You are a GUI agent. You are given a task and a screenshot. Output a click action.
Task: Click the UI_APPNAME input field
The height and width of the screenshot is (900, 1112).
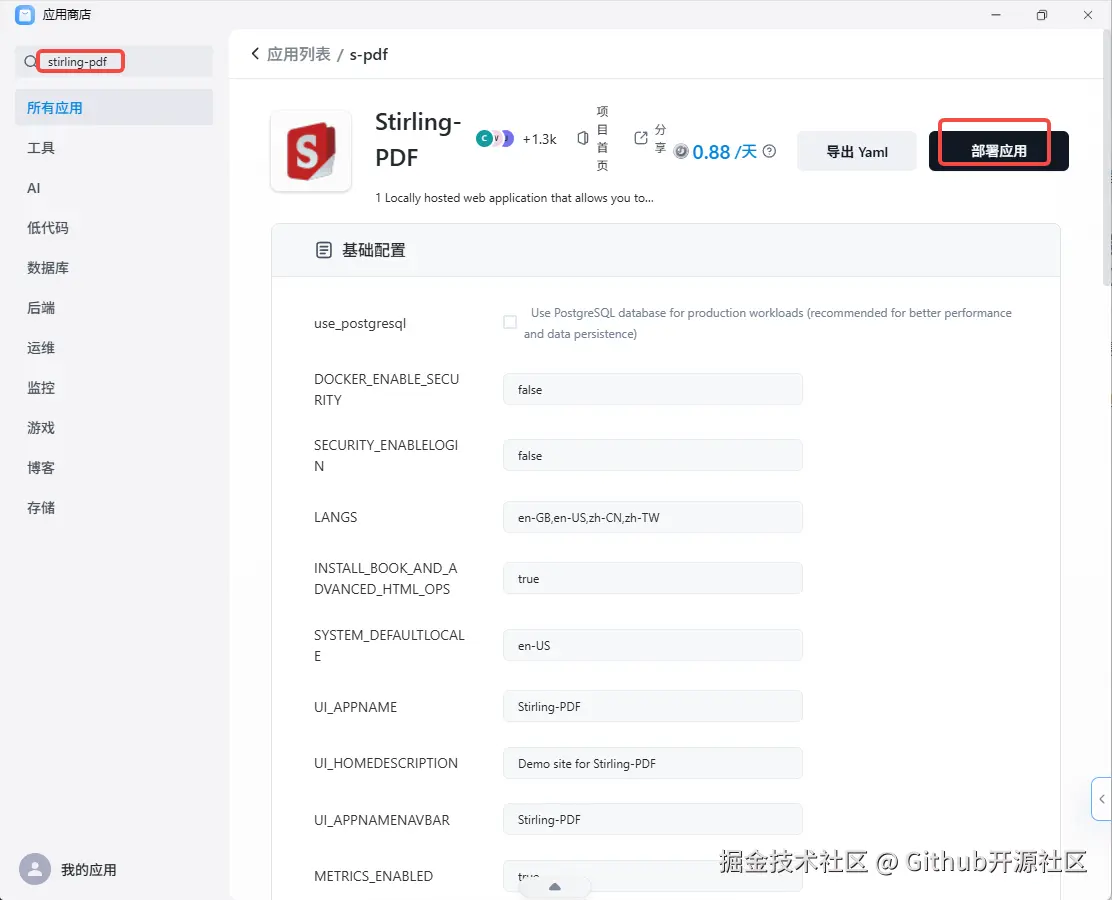click(x=652, y=706)
